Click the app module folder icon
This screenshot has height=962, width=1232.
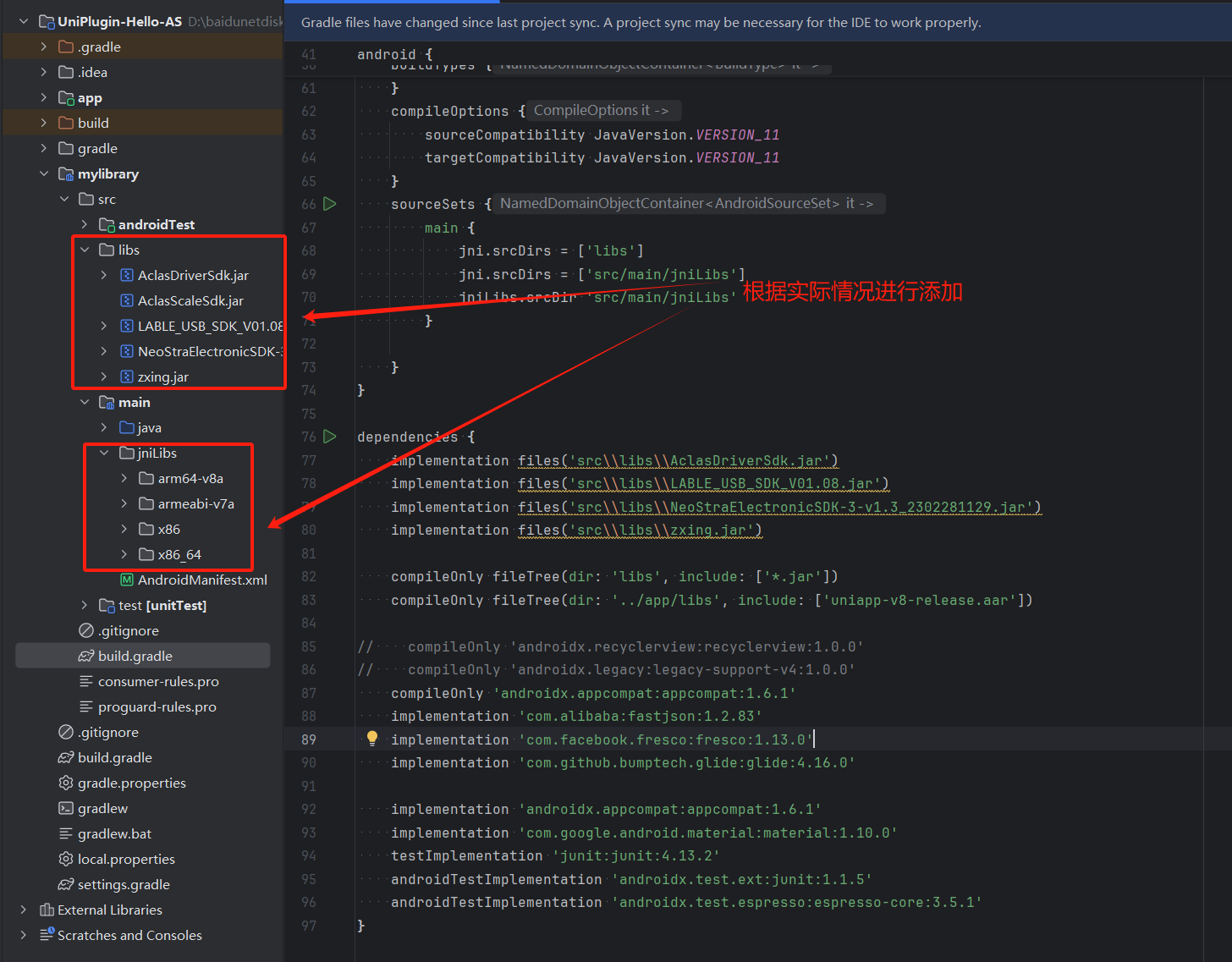pyautogui.click(x=66, y=97)
